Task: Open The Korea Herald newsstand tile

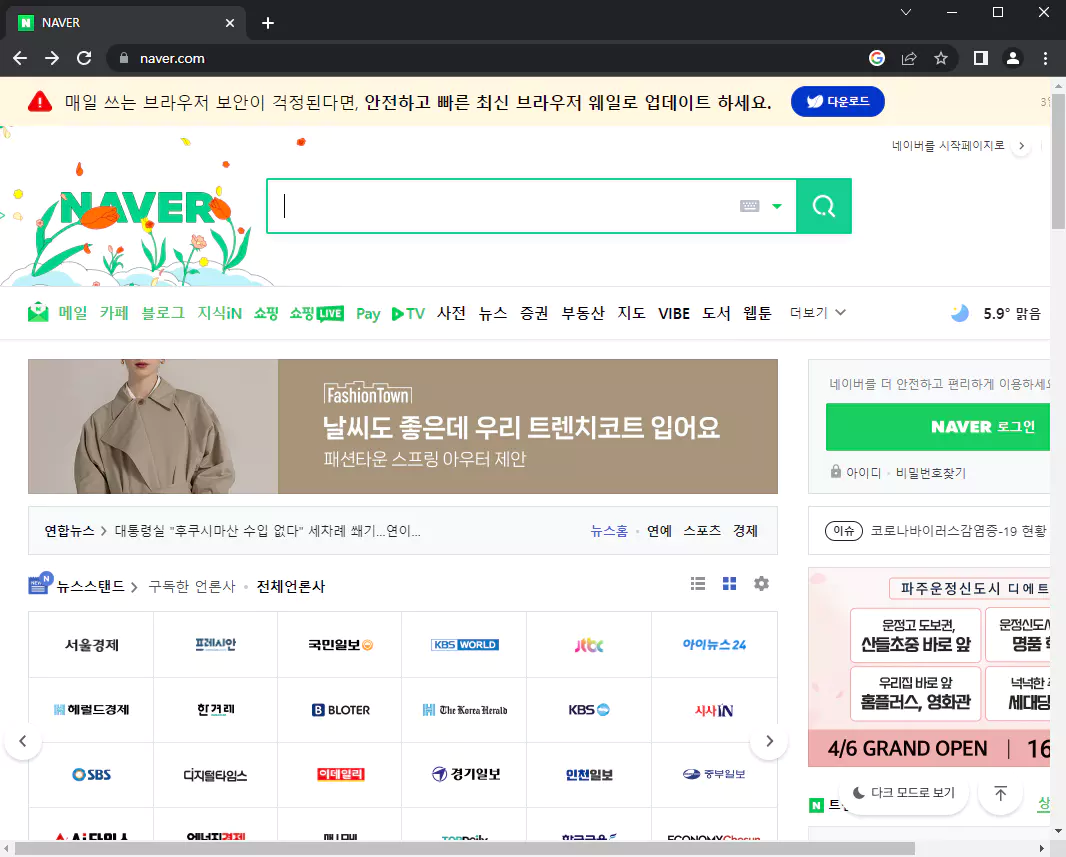Action: pos(464,710)
